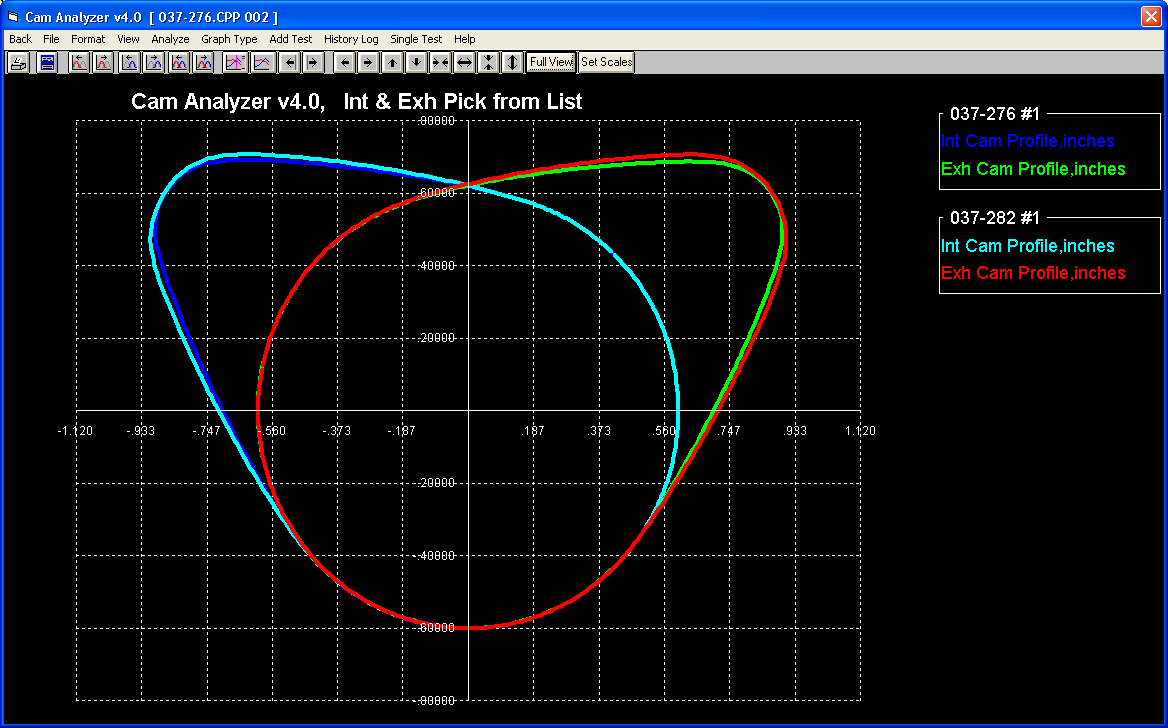Viewport: 1168px width, 728px height.
Task: Move the magenta cursor line left
Action: point(289,63)
